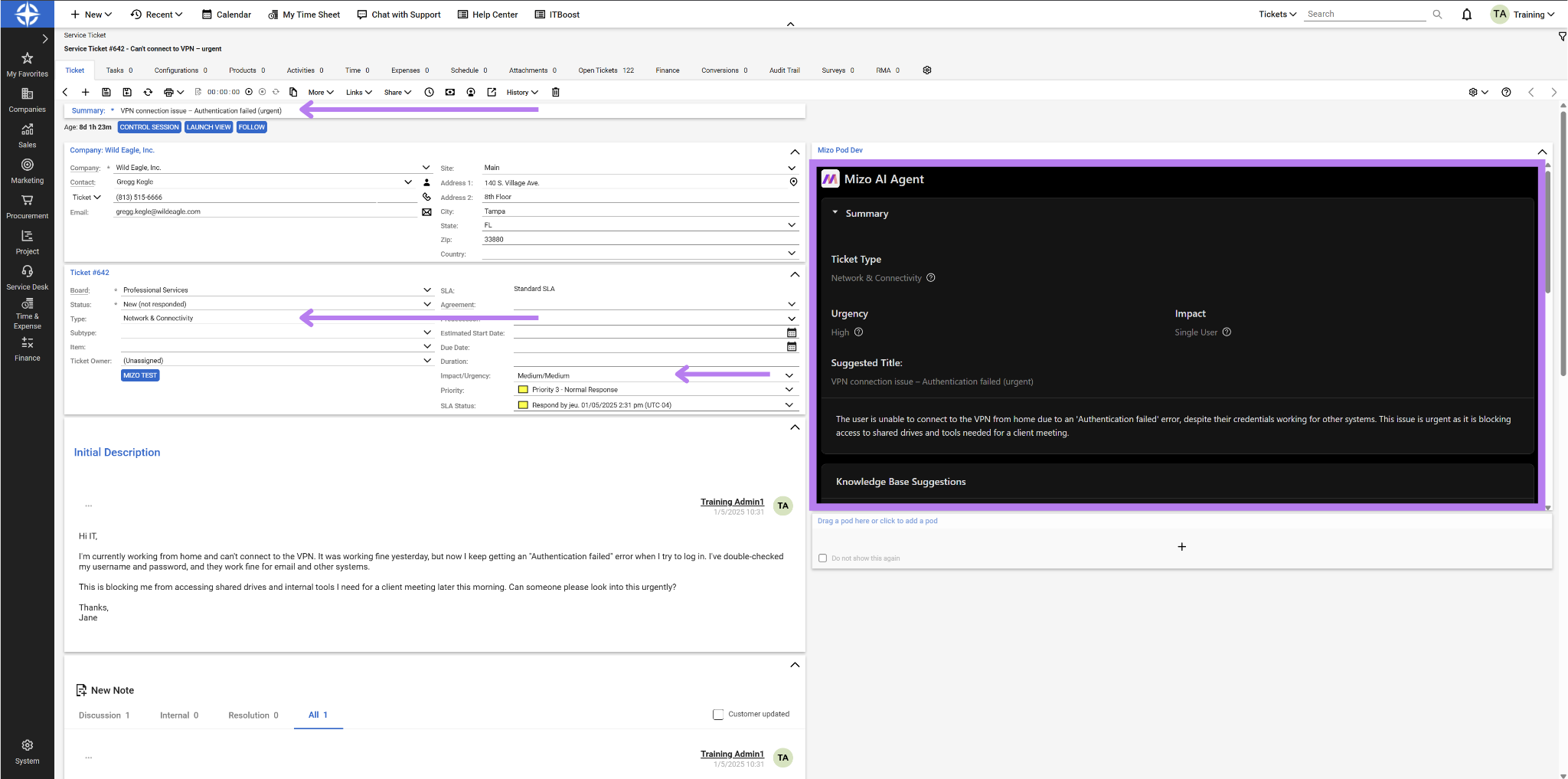Collapse the Company section
The image size is (1568, 779).
pos(795,152)
